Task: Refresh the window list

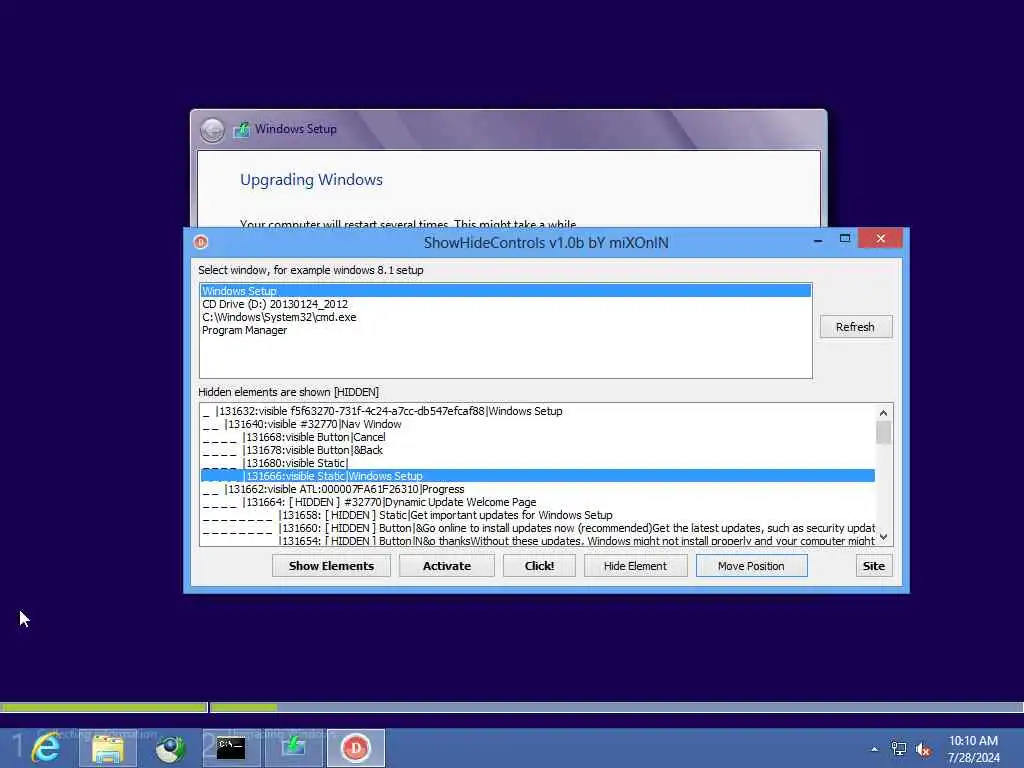Action: (856, 327)
